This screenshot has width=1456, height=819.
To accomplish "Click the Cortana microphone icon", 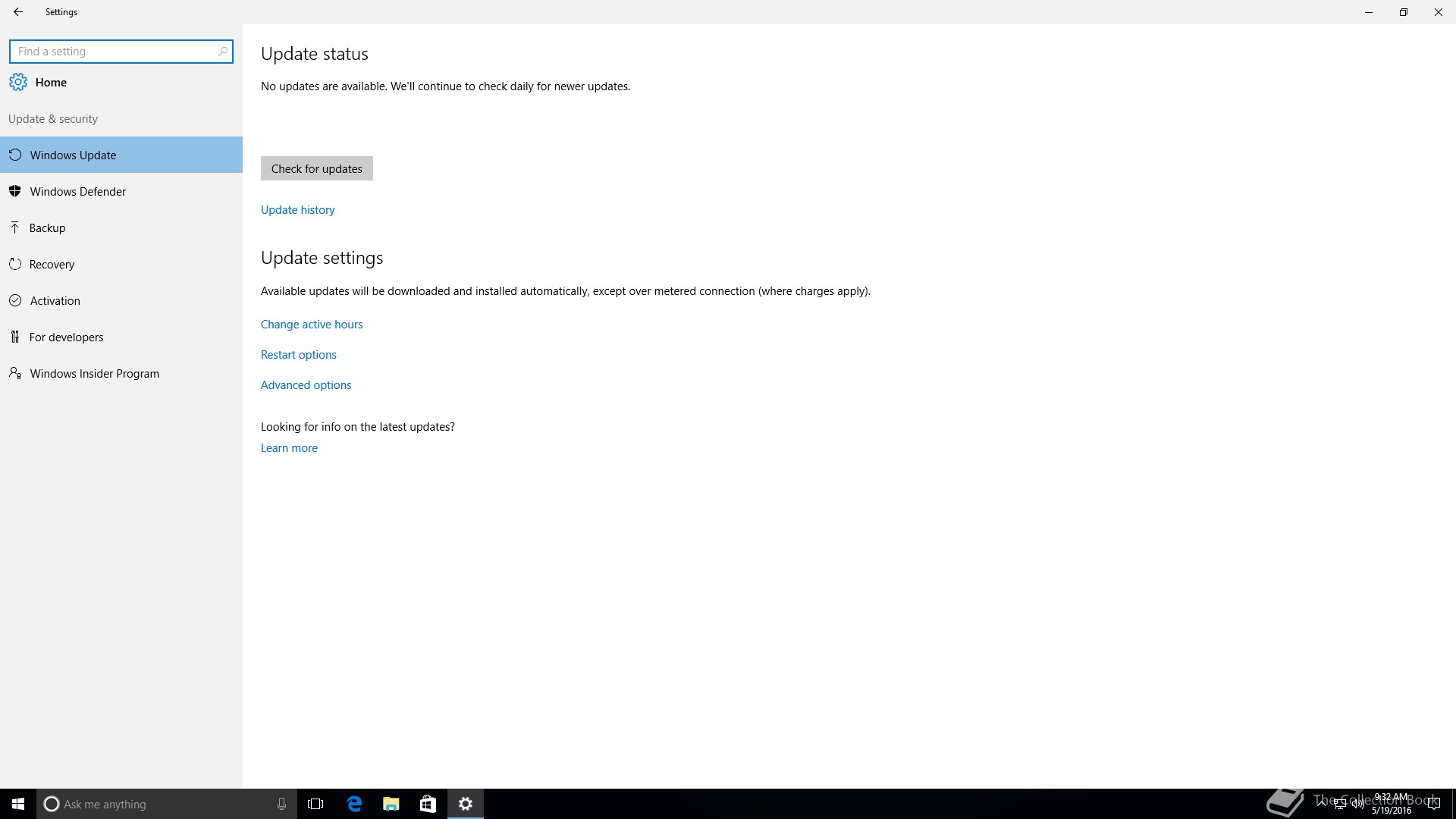I will pyautogui.click(x=281, y=804).
